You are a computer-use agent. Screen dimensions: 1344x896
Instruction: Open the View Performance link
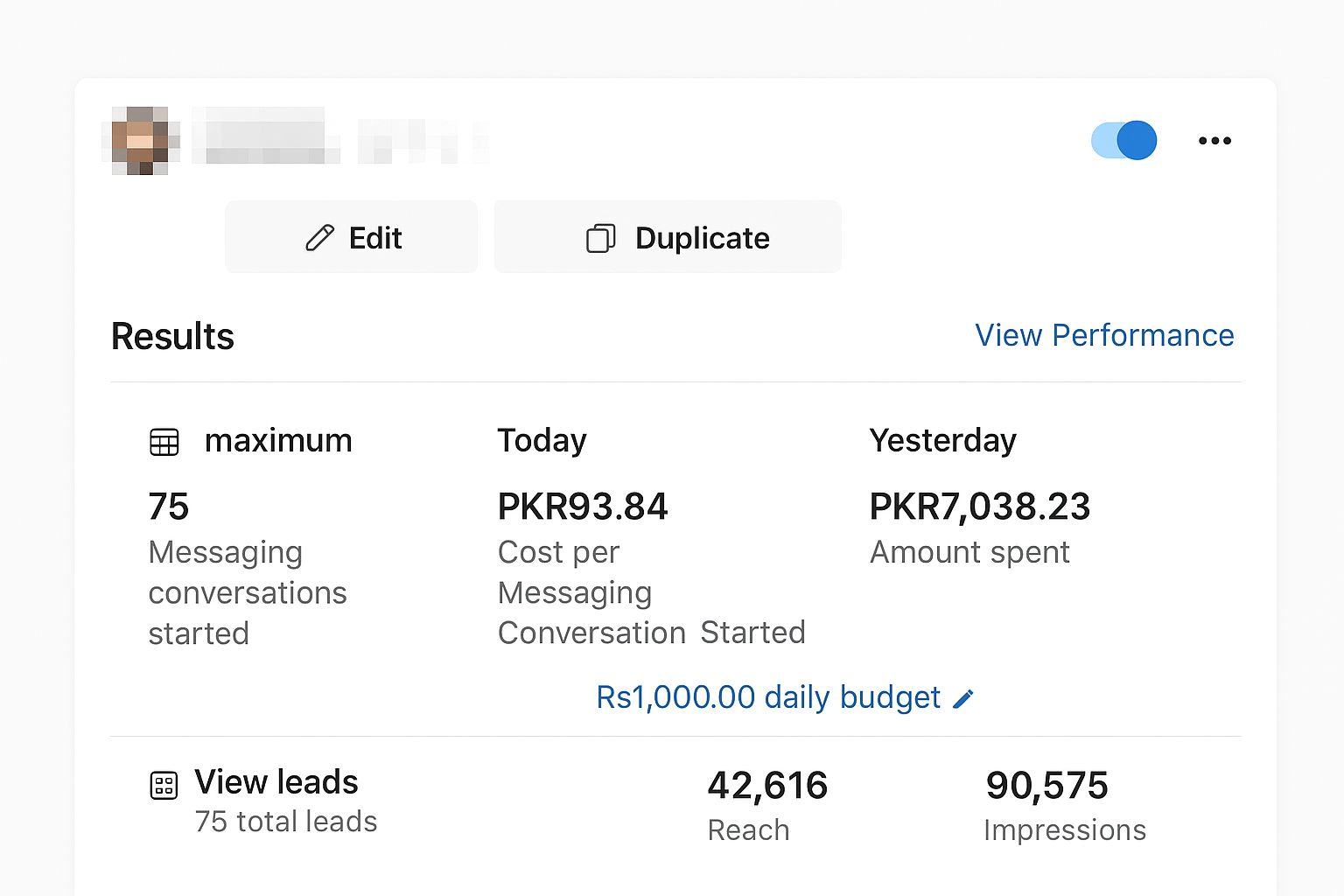click(1104, 336)
